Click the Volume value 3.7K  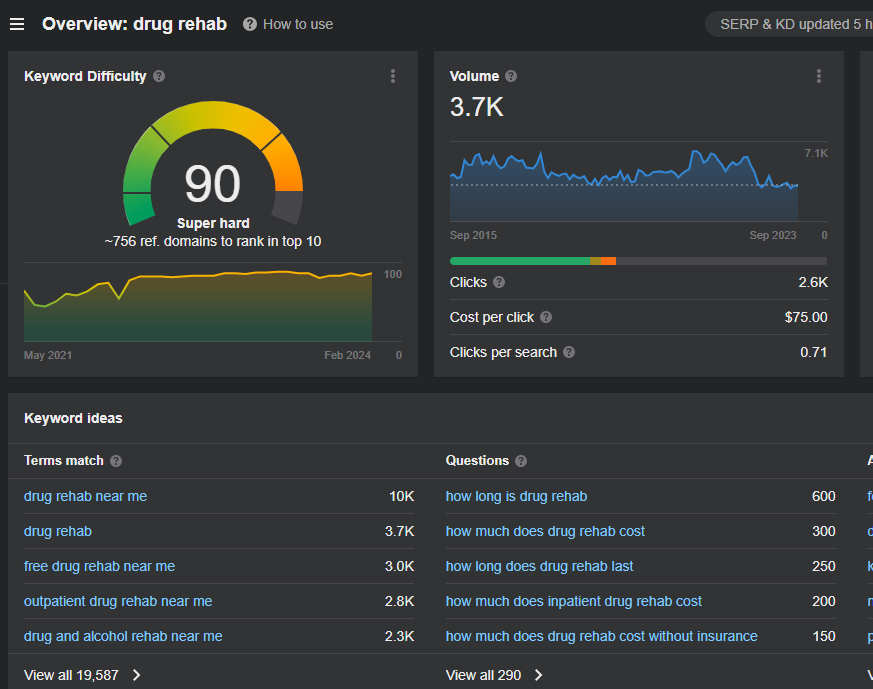477,107
